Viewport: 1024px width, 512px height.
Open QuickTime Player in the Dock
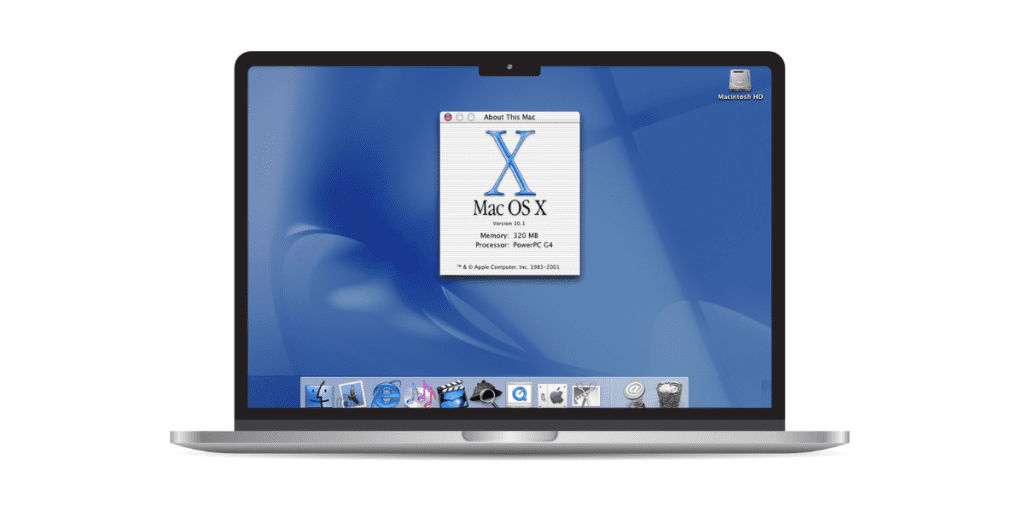(519, 394)
